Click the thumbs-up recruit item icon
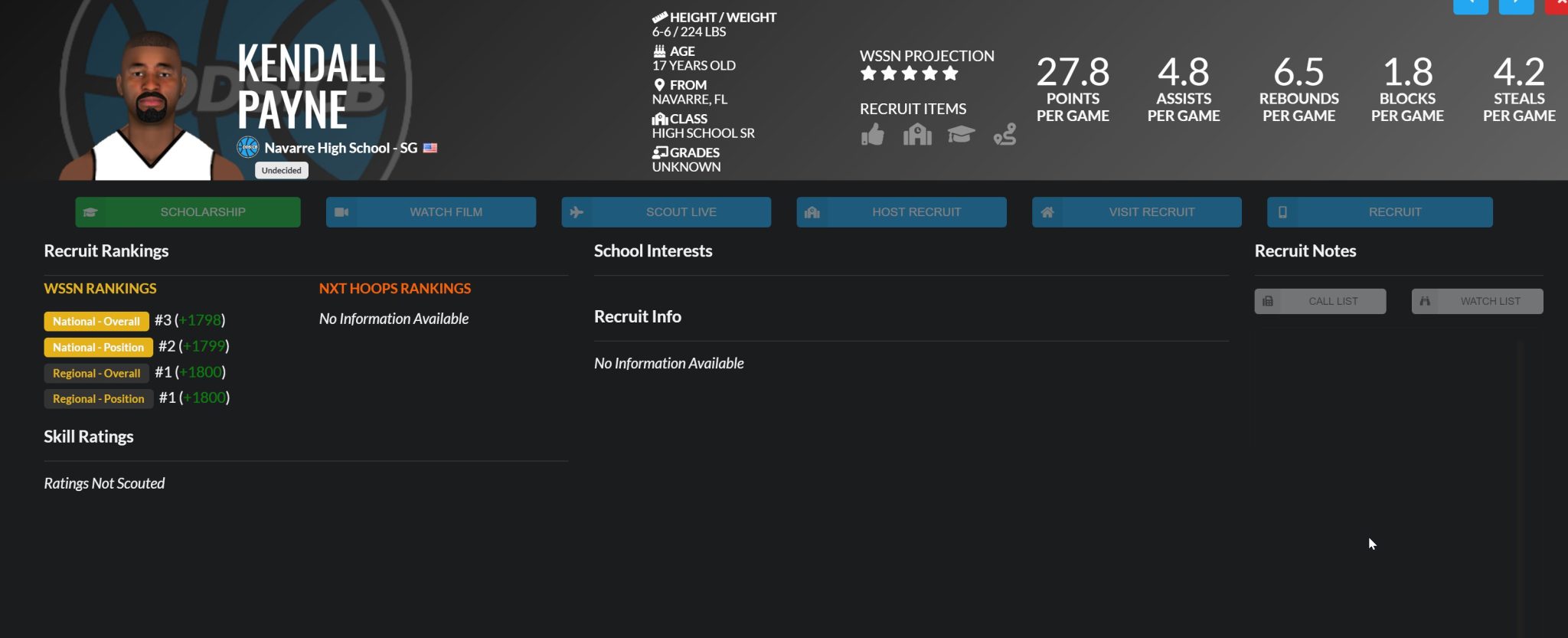The height and width of the screenshot is (638, 1568). [872, 135]
